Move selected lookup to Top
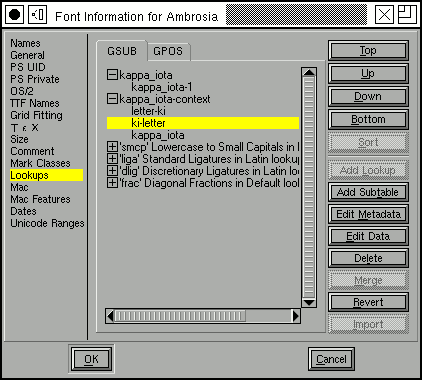The width and height of the screenshot is (422, 380). (x=368, y=51)
